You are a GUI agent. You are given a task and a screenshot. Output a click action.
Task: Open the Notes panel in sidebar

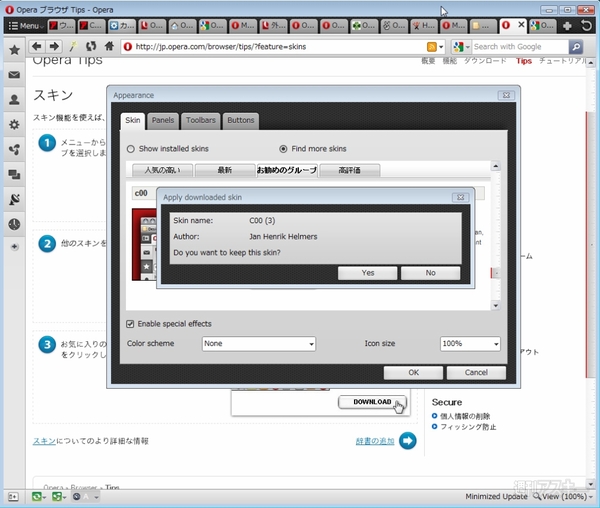click(x=14, y=199)
